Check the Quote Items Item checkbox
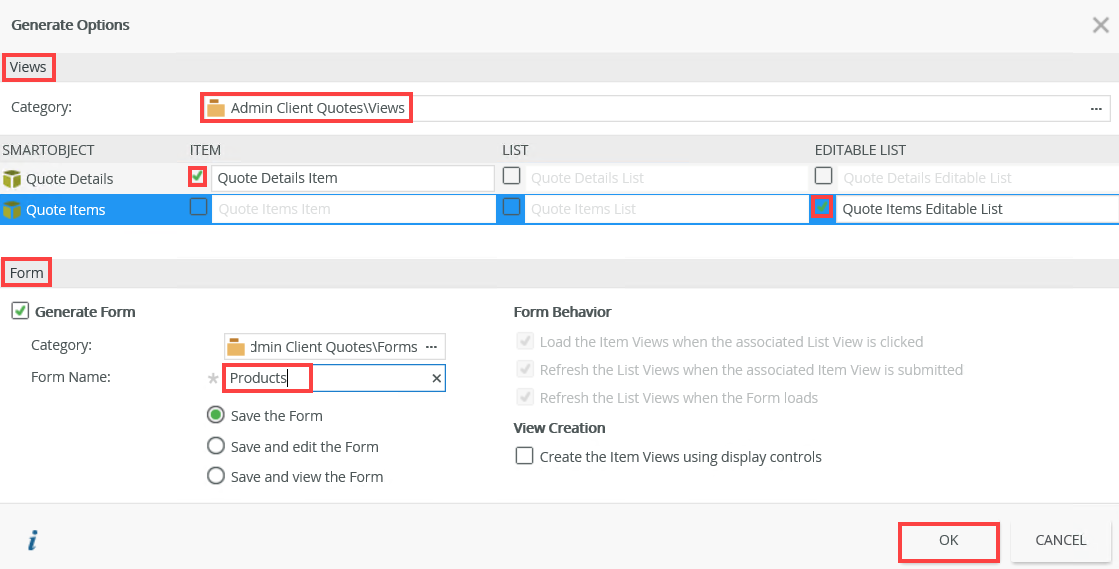1119x569 pixels. (x=198, y=208)
